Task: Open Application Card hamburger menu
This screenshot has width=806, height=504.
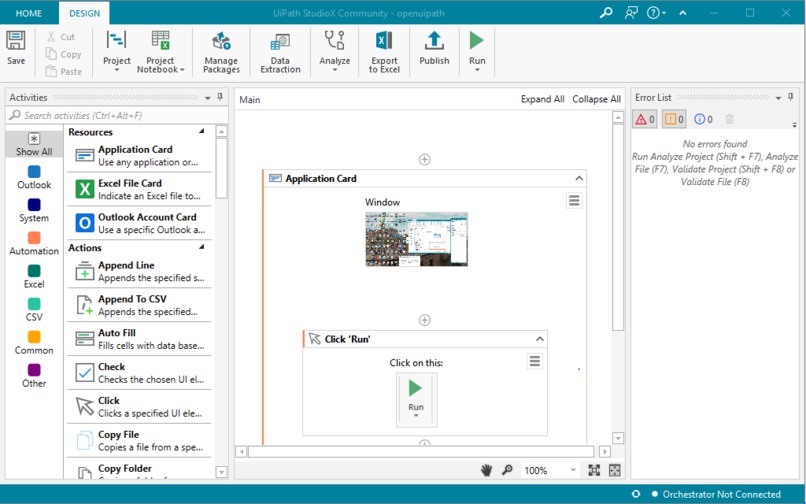Action: tap(574, 201)
